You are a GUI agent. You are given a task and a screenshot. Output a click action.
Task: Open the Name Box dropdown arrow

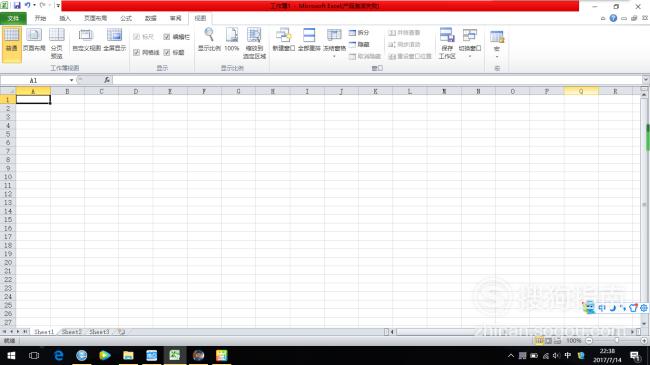71,80
